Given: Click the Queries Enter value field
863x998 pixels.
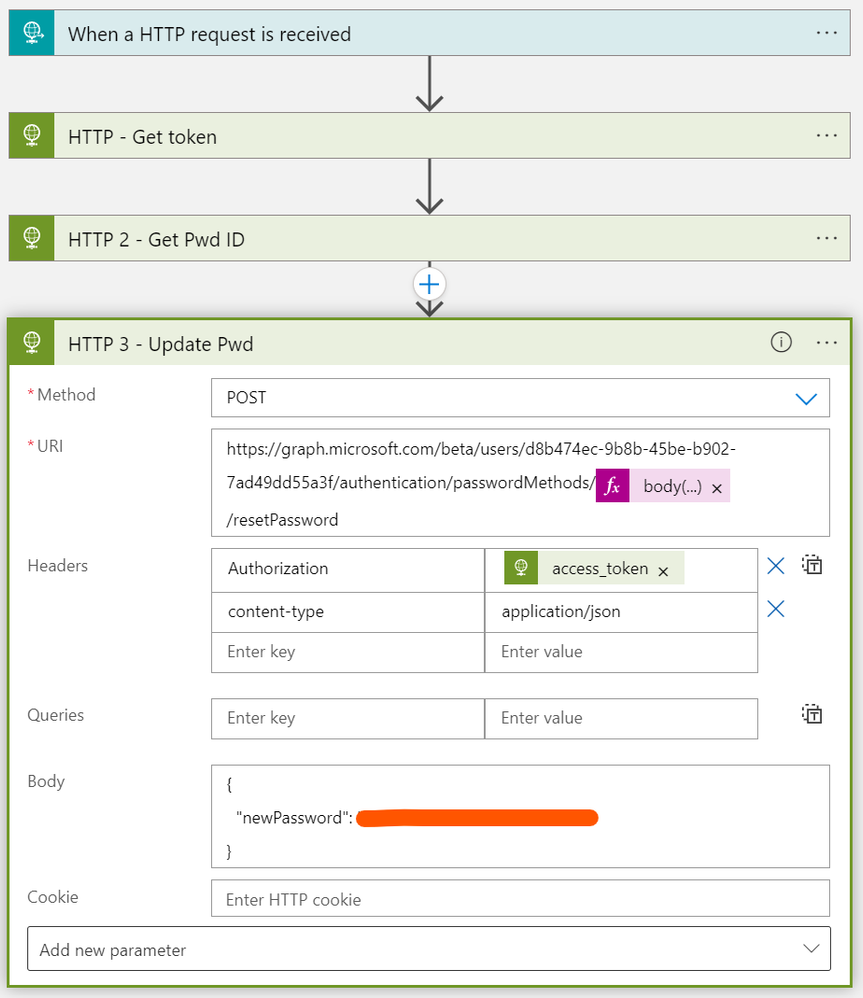Looking at the screenshot, I should (x=621, y=719).
